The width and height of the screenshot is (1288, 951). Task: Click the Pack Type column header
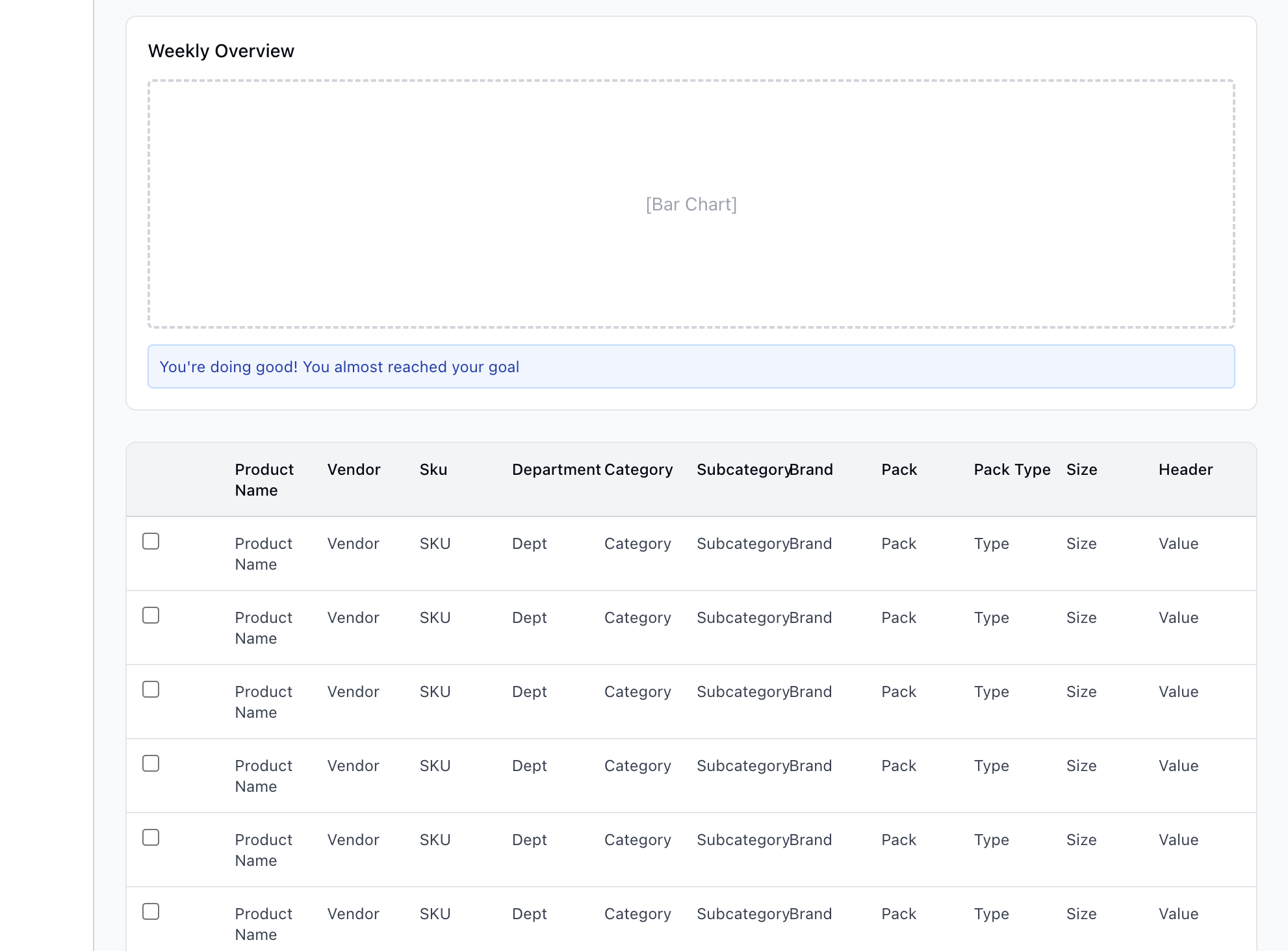pyautogui.click(x=1012, y=470)
